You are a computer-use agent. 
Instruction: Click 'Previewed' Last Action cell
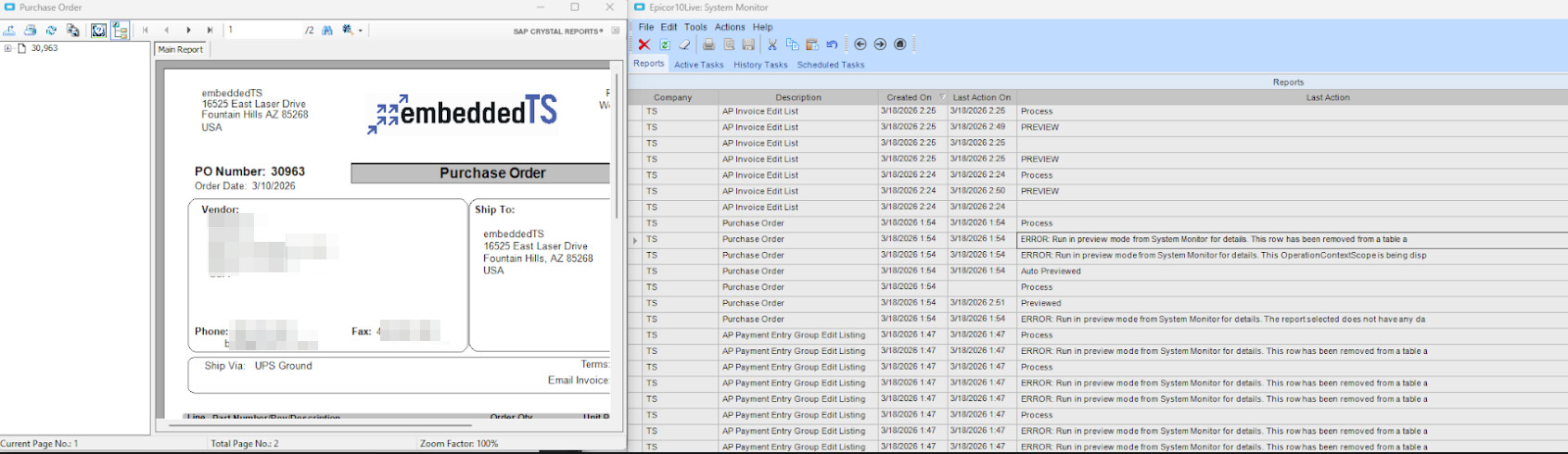(1292, 303)
